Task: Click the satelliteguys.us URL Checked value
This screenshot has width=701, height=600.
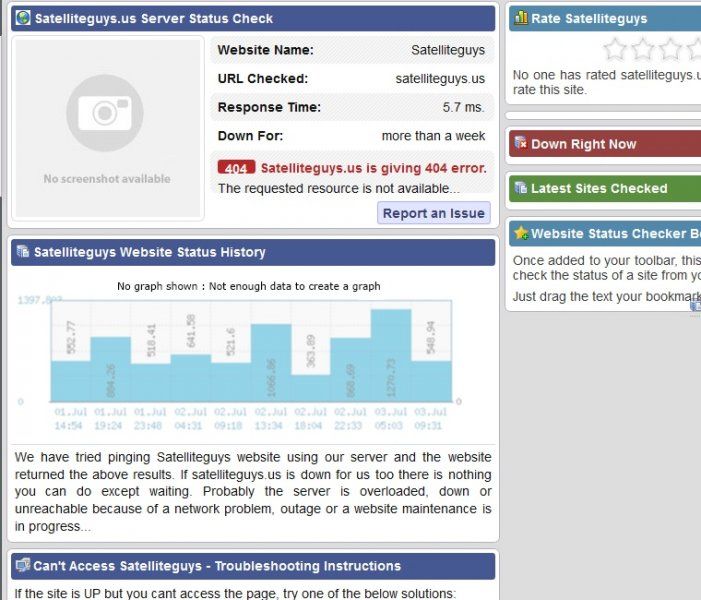Action: point(440,79)
